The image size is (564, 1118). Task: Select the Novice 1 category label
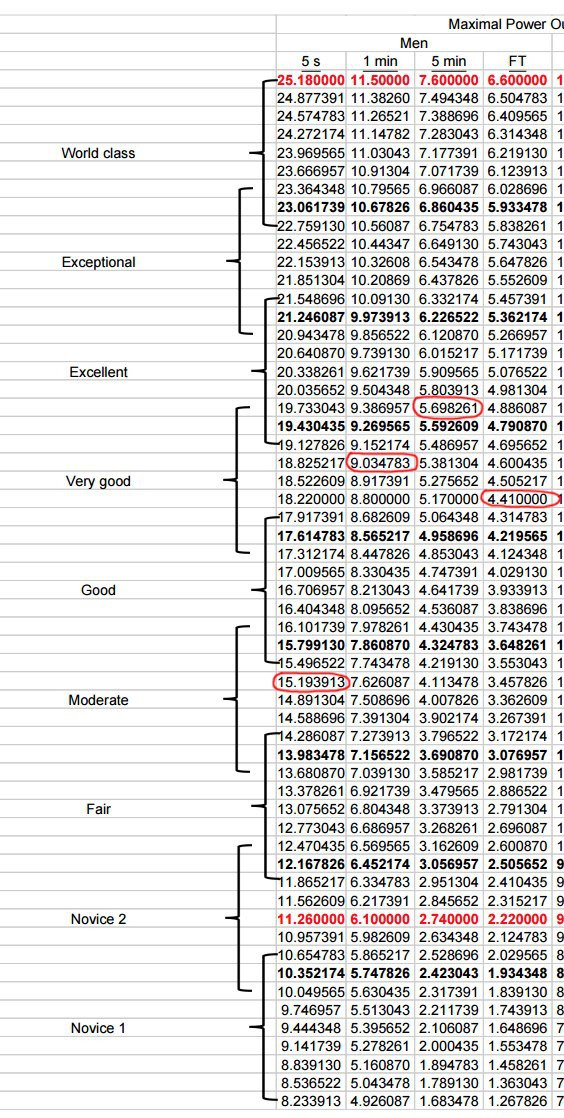coord(98,1028)
